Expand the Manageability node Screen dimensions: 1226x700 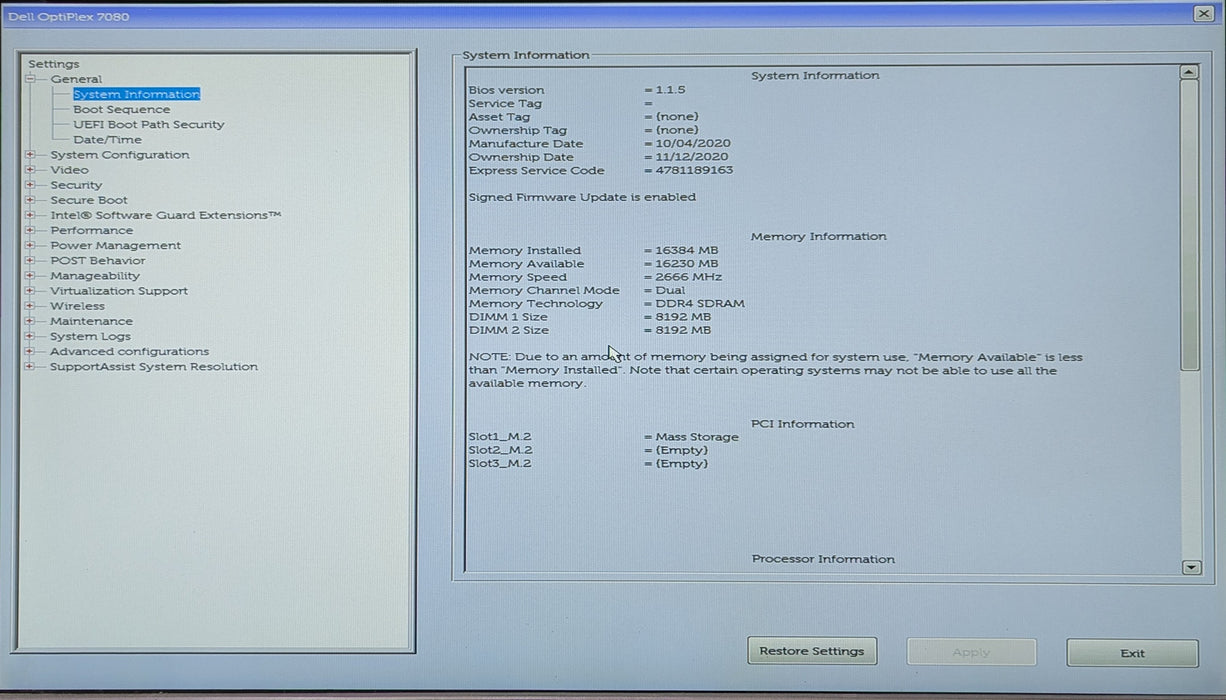30,276
